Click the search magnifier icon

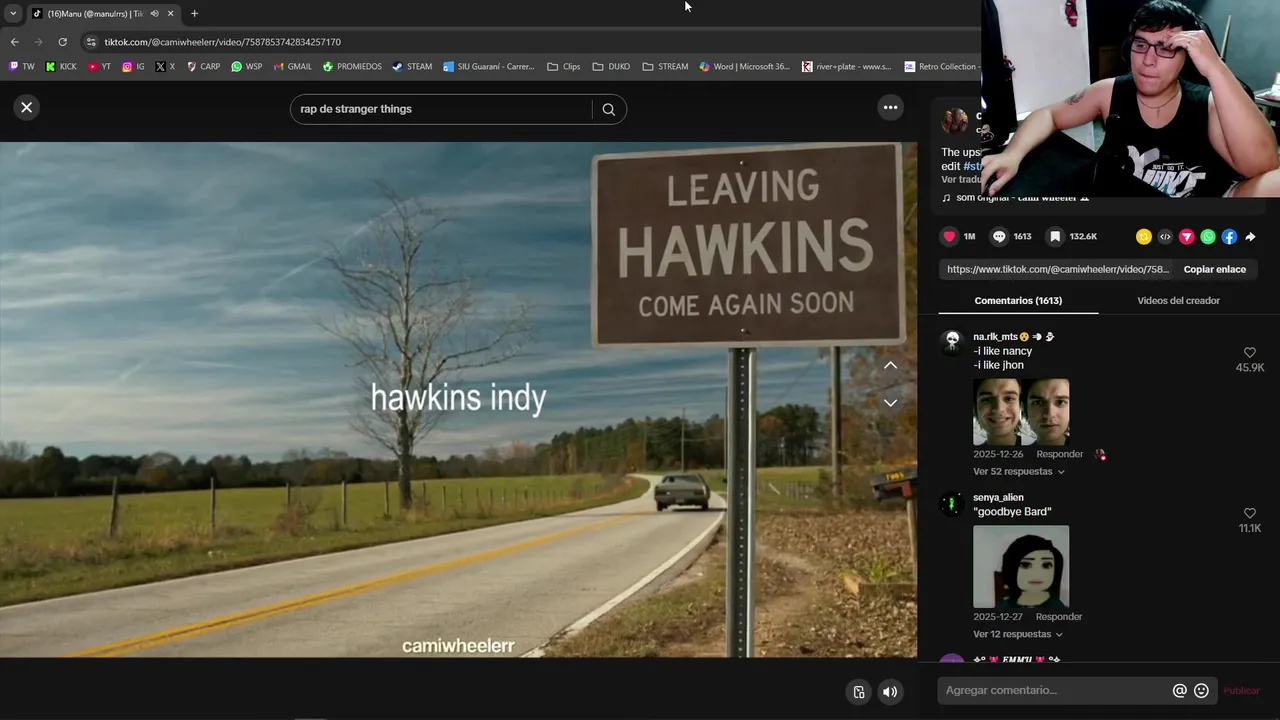pyautogui.click(x=608, y=109)
